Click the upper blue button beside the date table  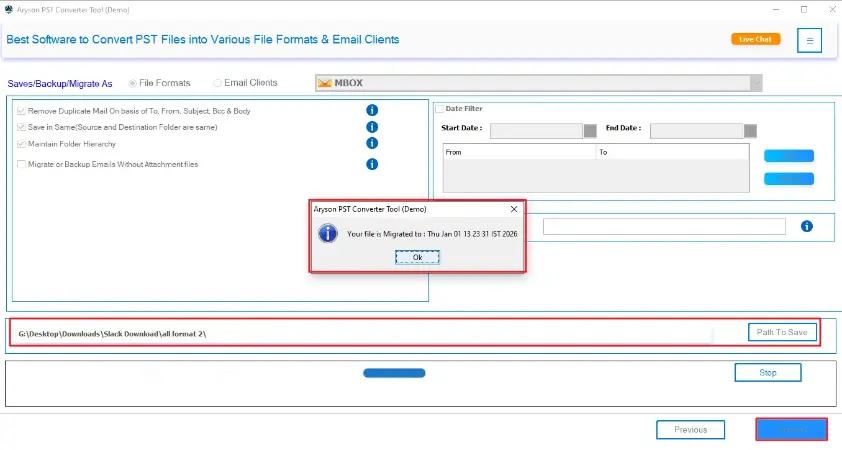point(789,156)
